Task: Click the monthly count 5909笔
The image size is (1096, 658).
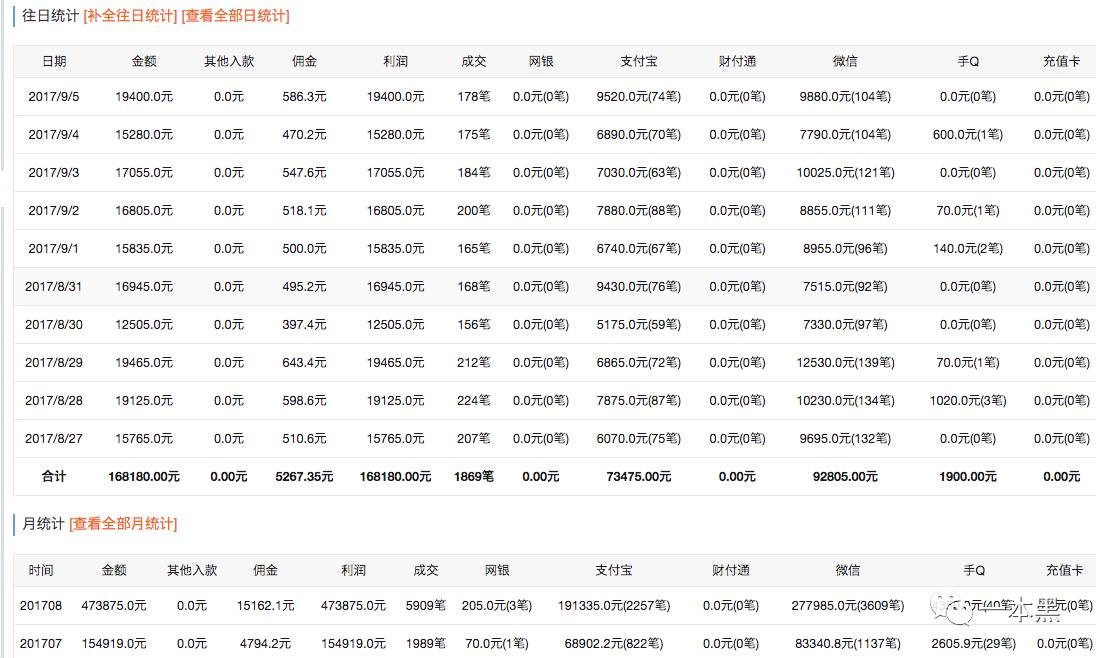Action: point(426,606)
